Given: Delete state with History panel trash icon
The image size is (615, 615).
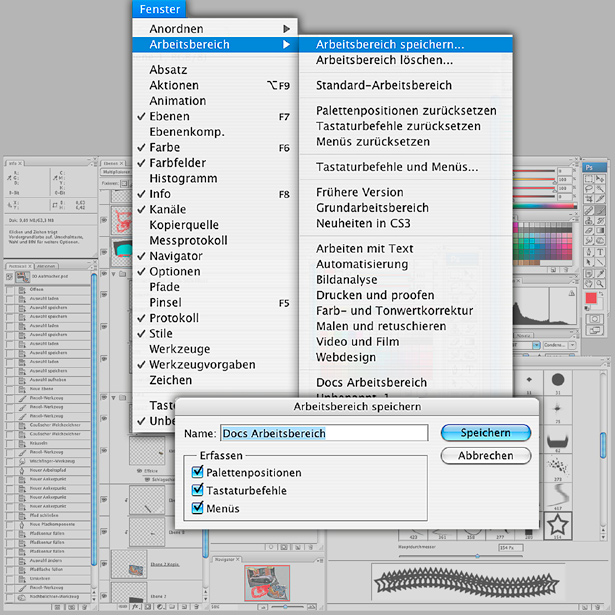Looking at the screenshot, I should click(x=84, y=607).
